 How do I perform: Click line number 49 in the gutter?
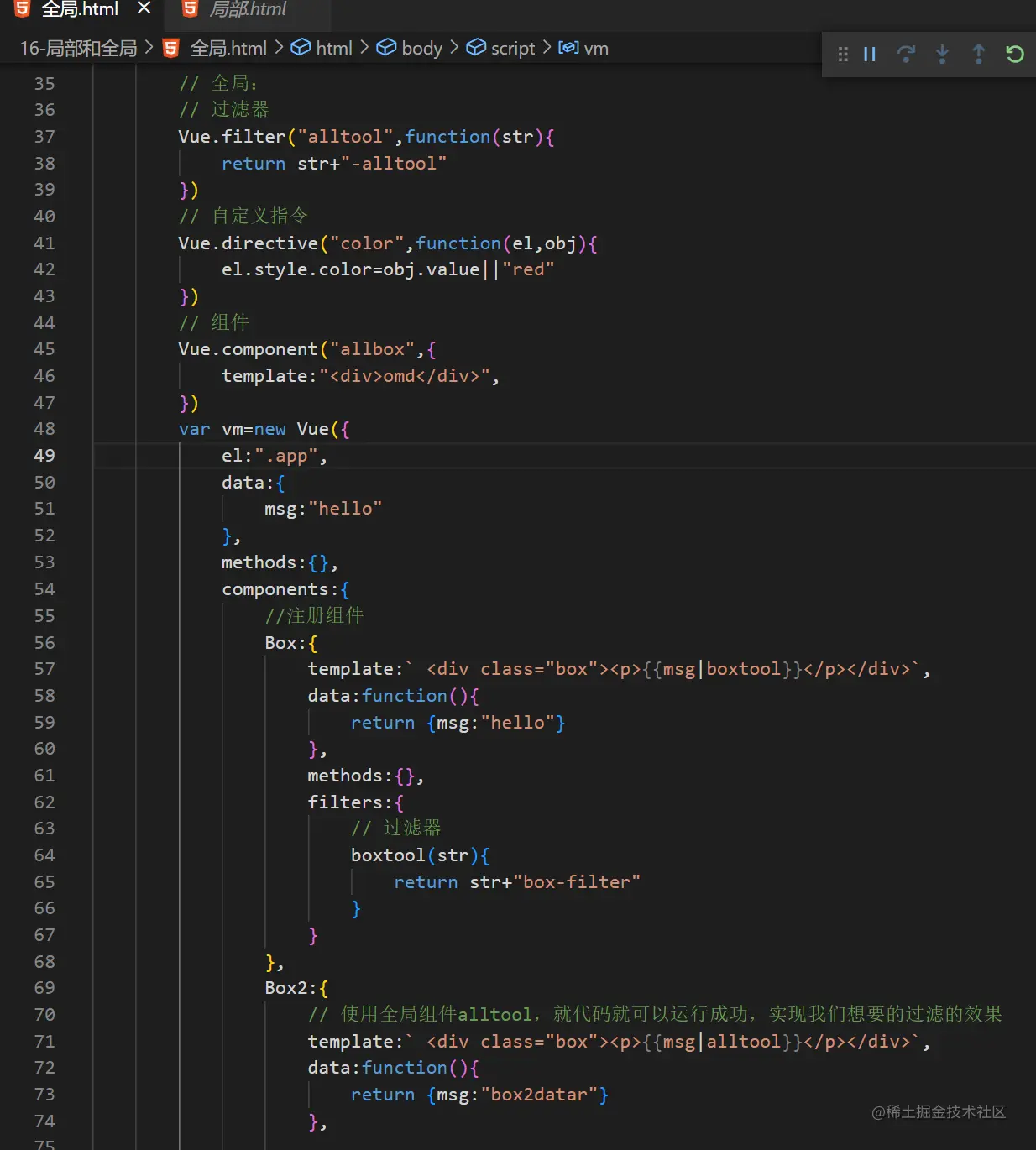[44, 456]
